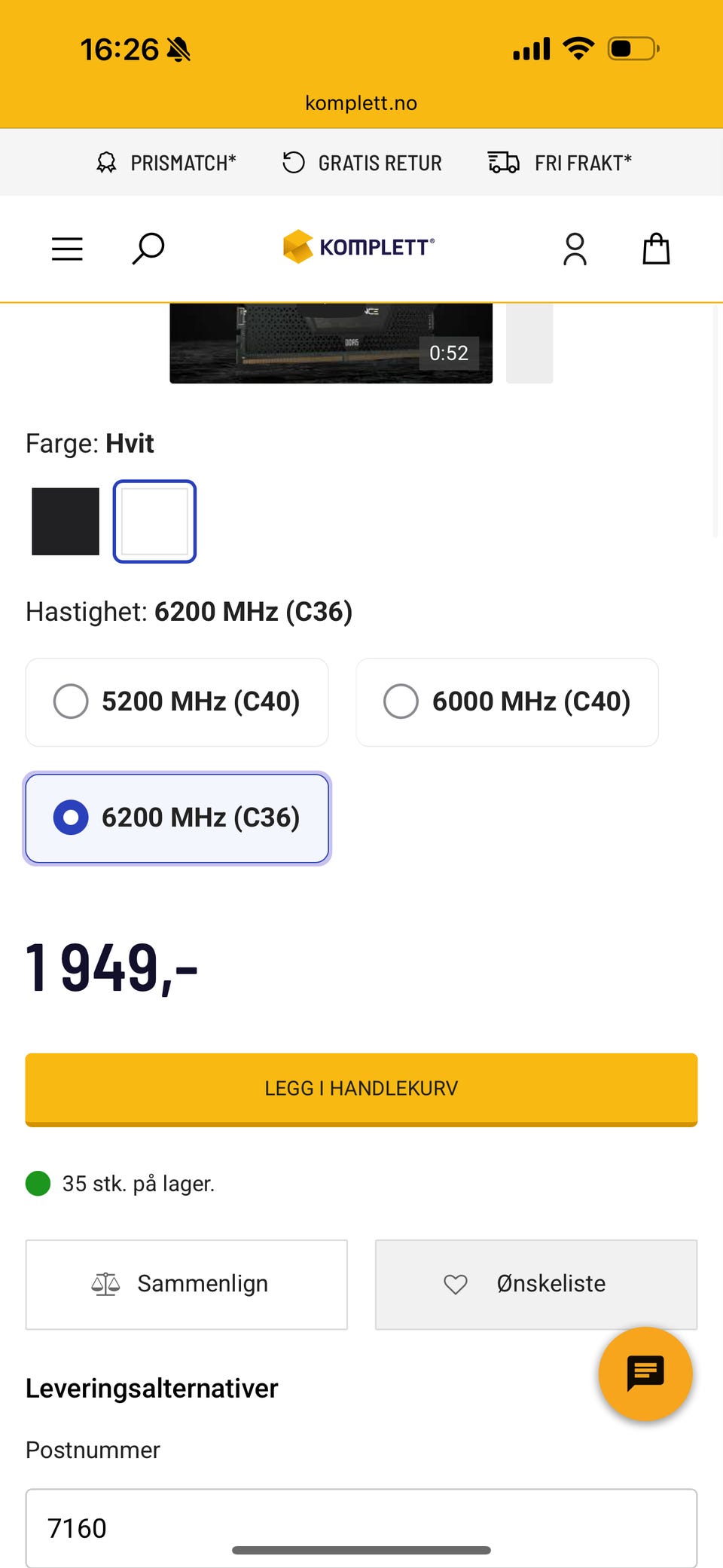Choose the white color swatch
The image size is (723, 1568).
pos(154,521)
